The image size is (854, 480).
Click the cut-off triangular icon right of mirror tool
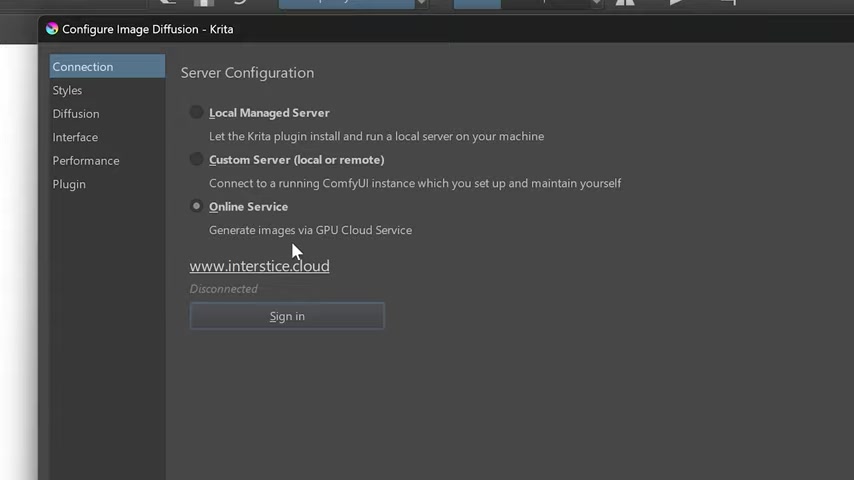(x=676, y=2)
